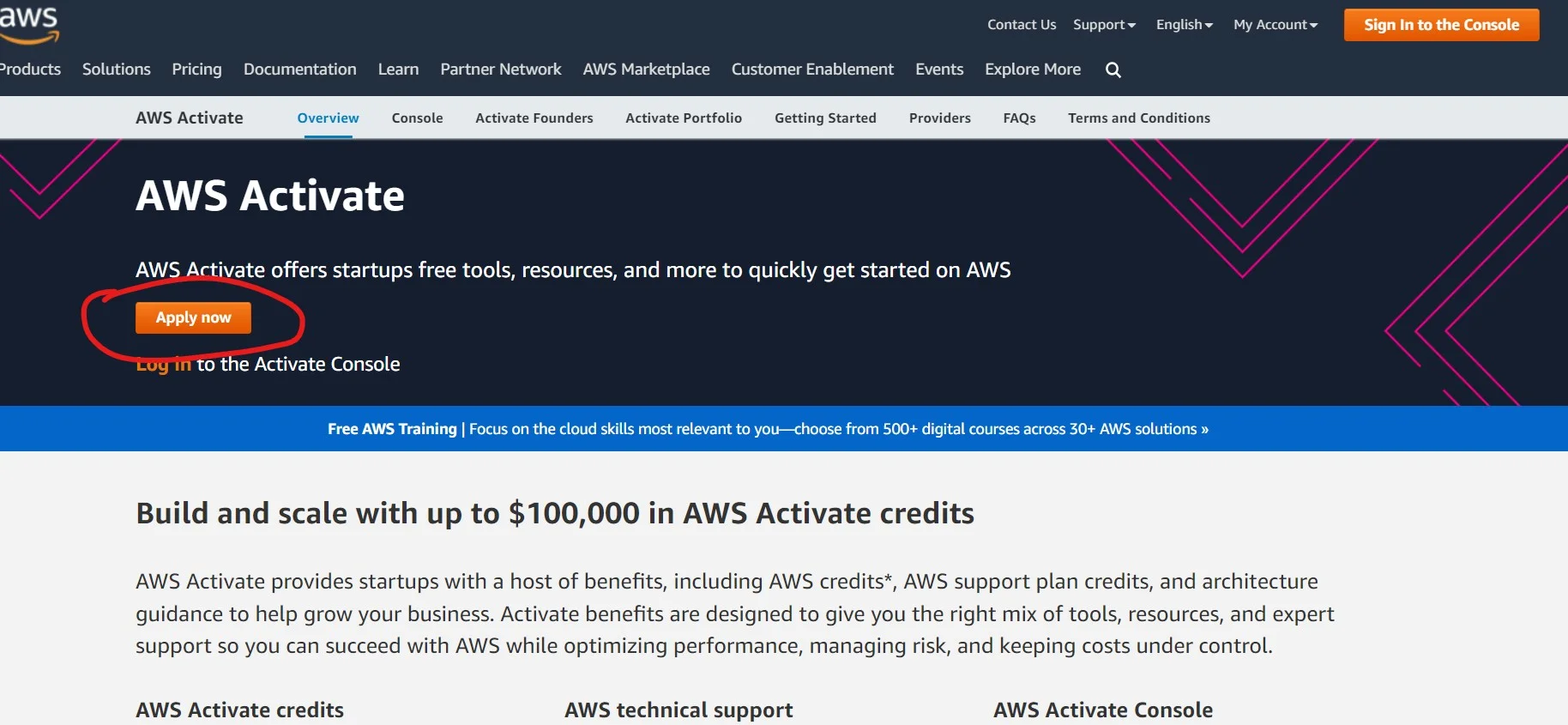The width and height of the screenshot is (1568, 725).
Task: Click Sign In to the Console
Action: pos(1441,25)
